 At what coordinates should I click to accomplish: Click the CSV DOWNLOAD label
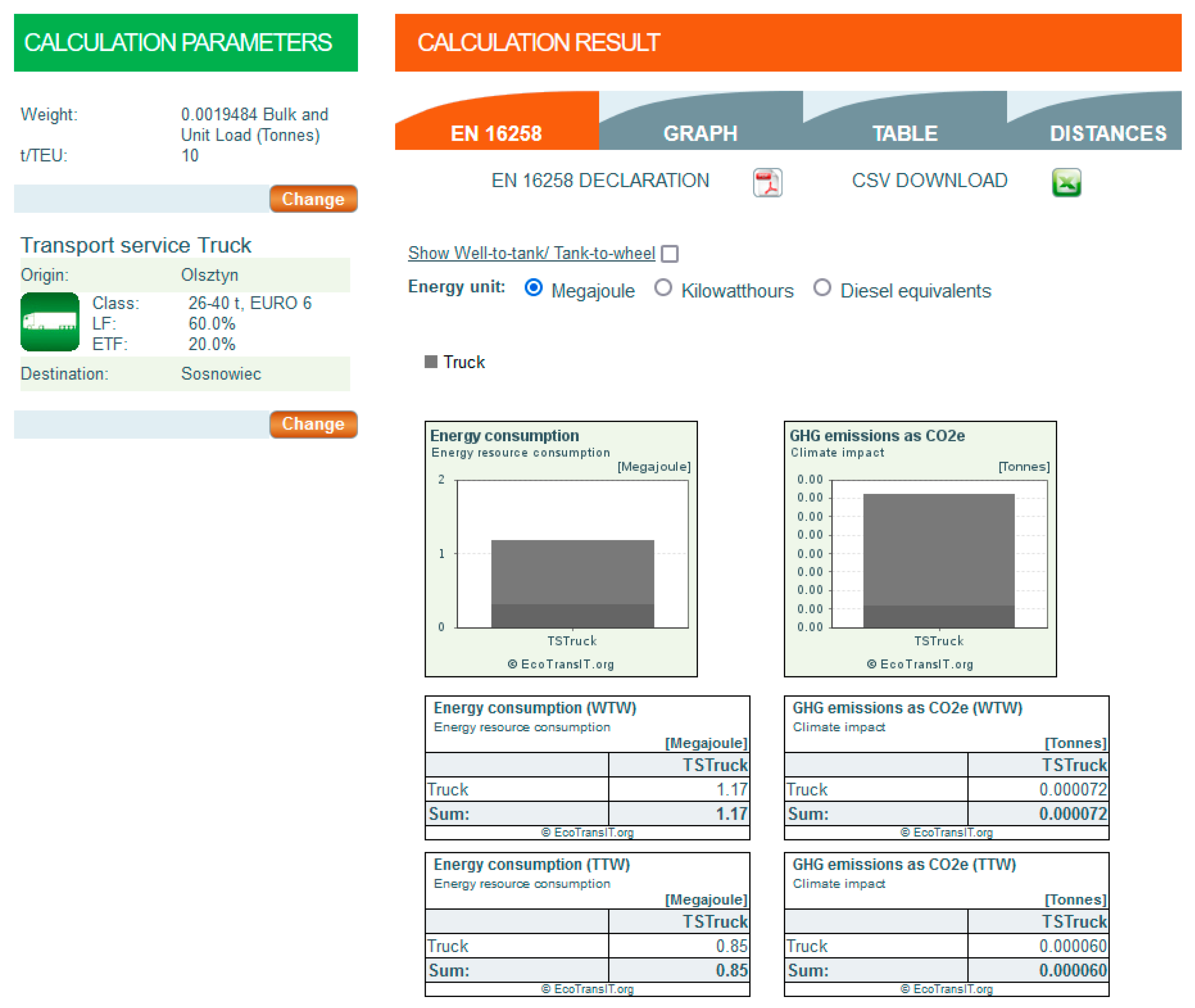click(929, 181)
